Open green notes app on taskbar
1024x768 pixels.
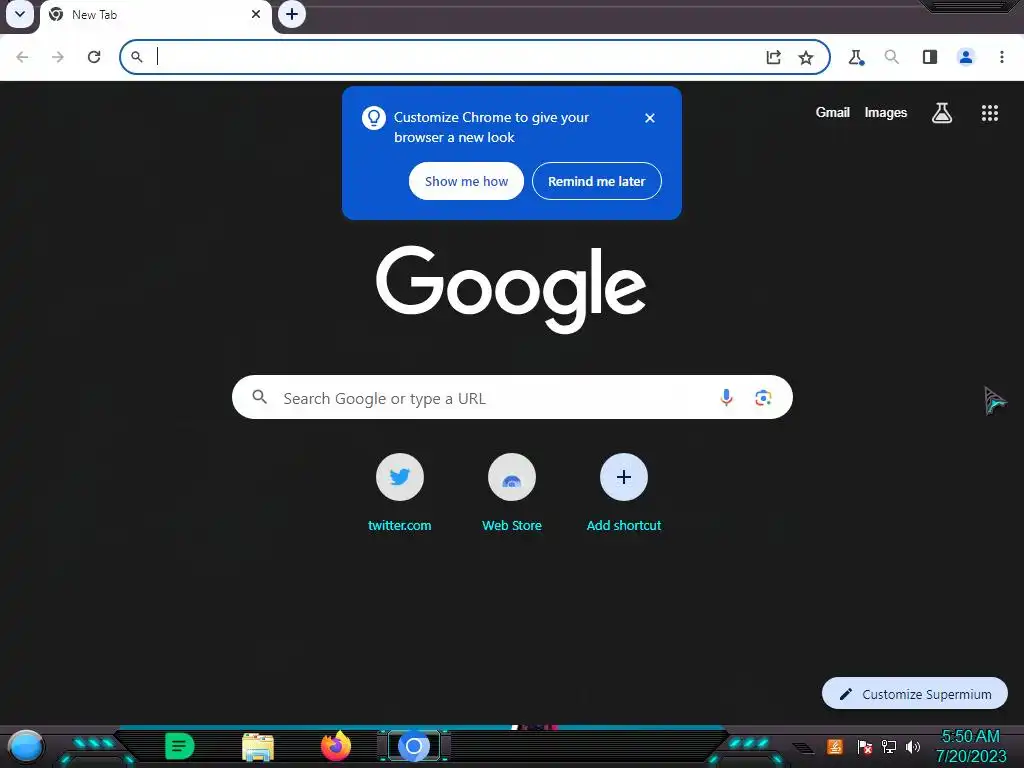pyautogui.click(x=180, y=746)
